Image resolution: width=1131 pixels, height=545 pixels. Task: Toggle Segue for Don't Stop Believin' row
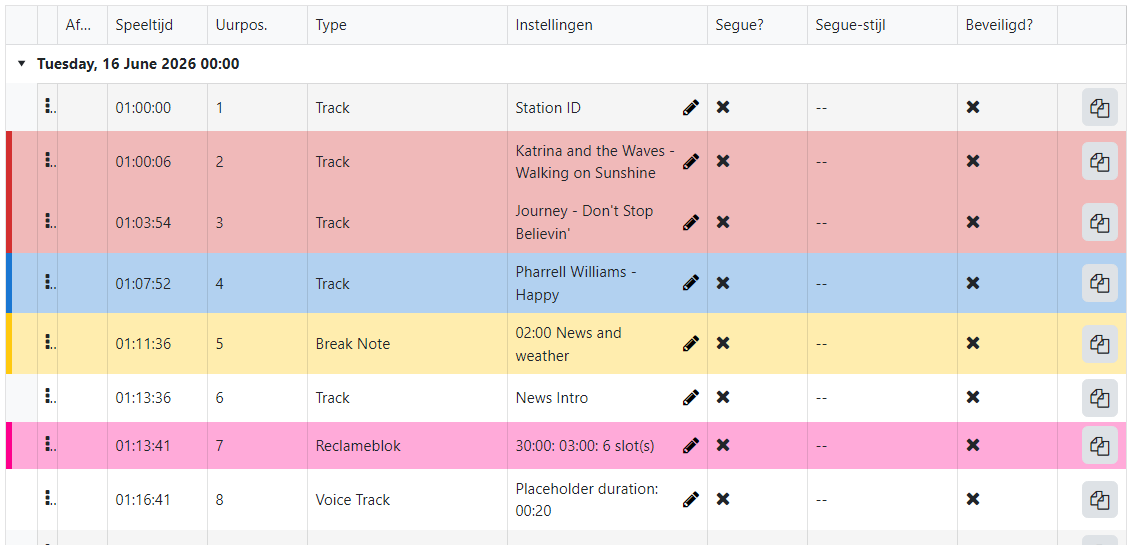(723, 222)
